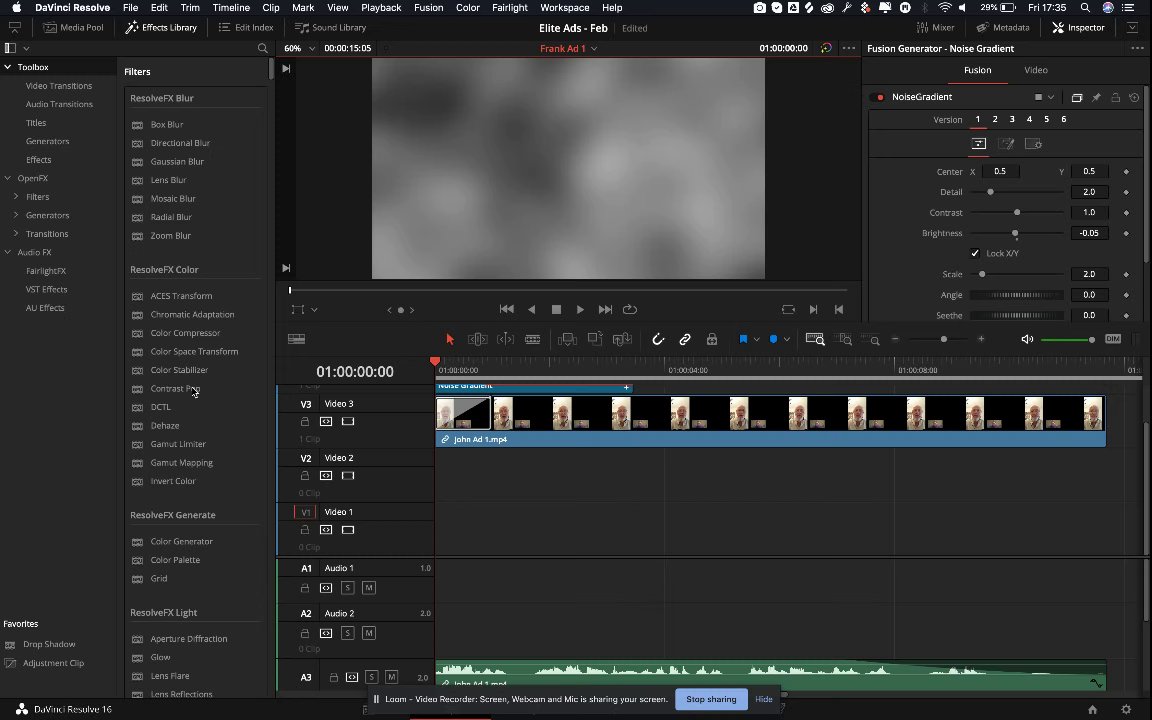Click the mute volume speaker icon
This screenshot has width=1152, height=720.
coord(1027,340)
